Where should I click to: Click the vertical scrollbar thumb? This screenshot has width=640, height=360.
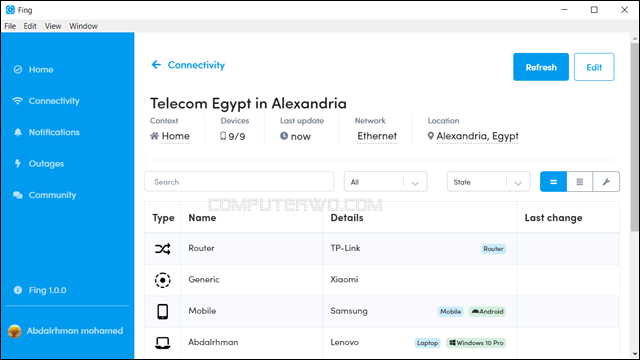pyautogui.click(x=634, y=136)
